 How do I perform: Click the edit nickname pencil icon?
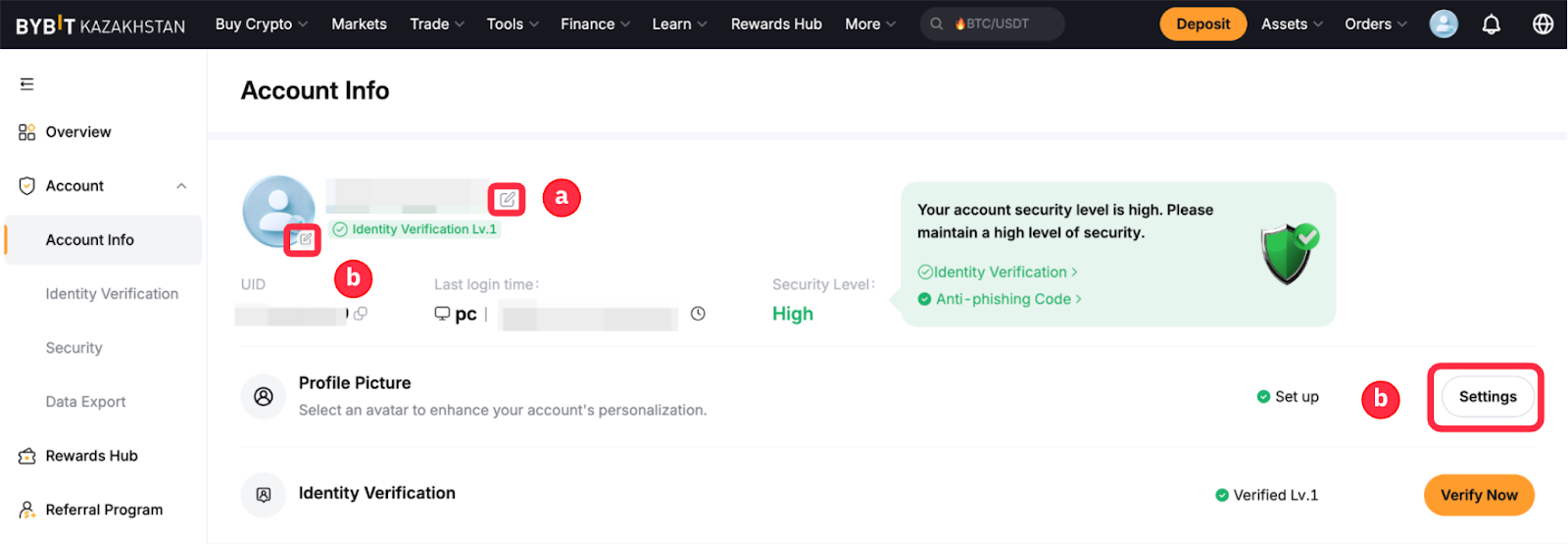click(x=507, y=200)
